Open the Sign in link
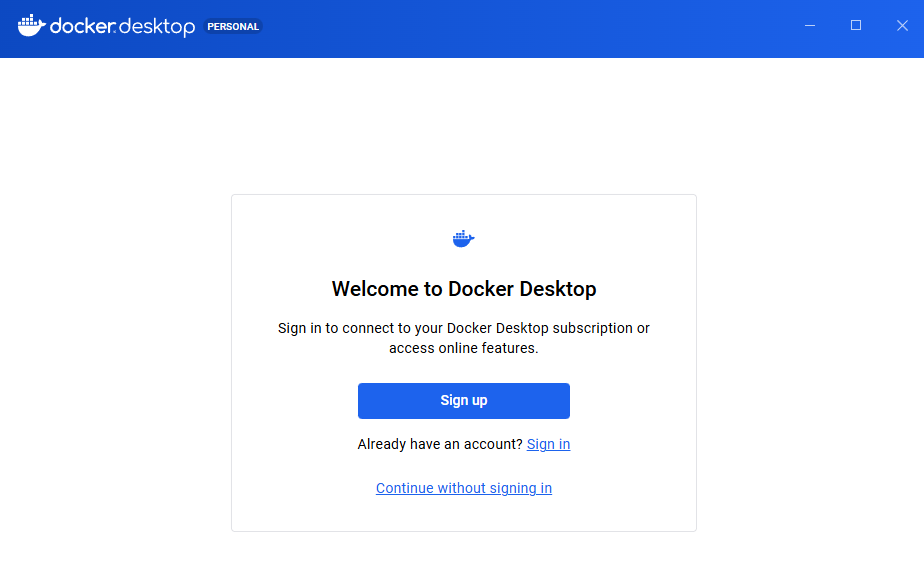 coord(548,444)
